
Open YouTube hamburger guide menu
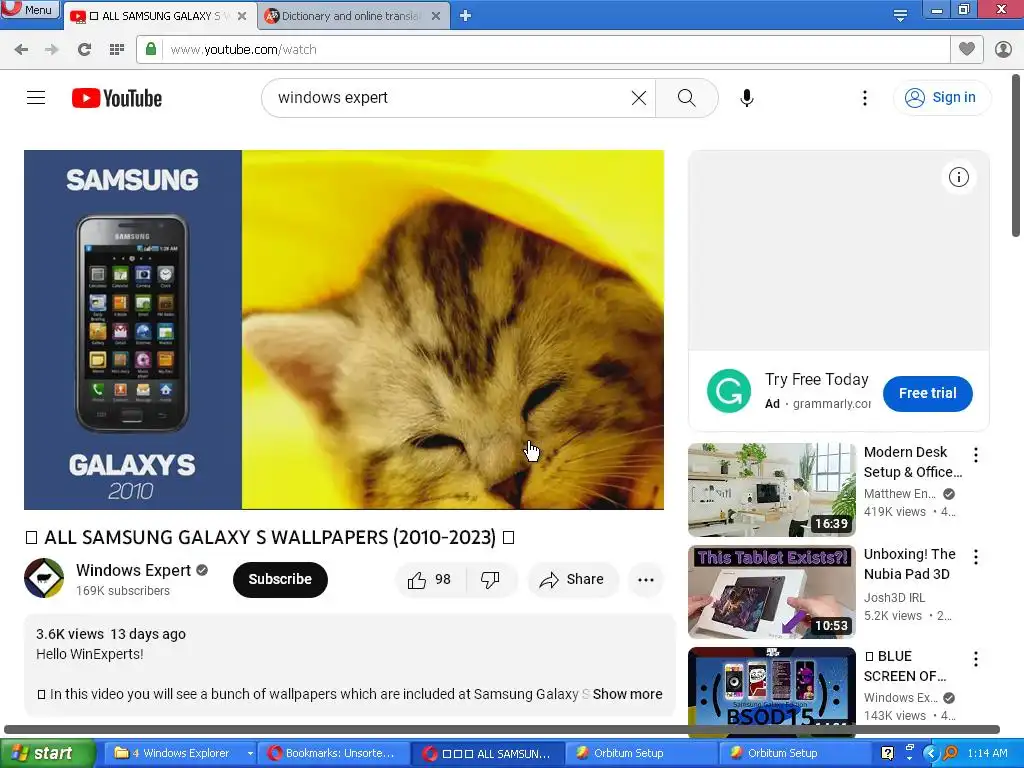coord(36,98)
